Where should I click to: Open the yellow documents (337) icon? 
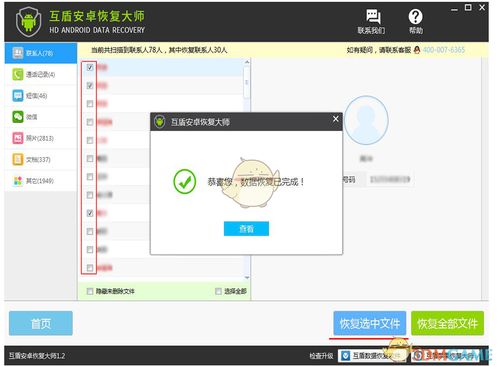click(x=18, y=159)
